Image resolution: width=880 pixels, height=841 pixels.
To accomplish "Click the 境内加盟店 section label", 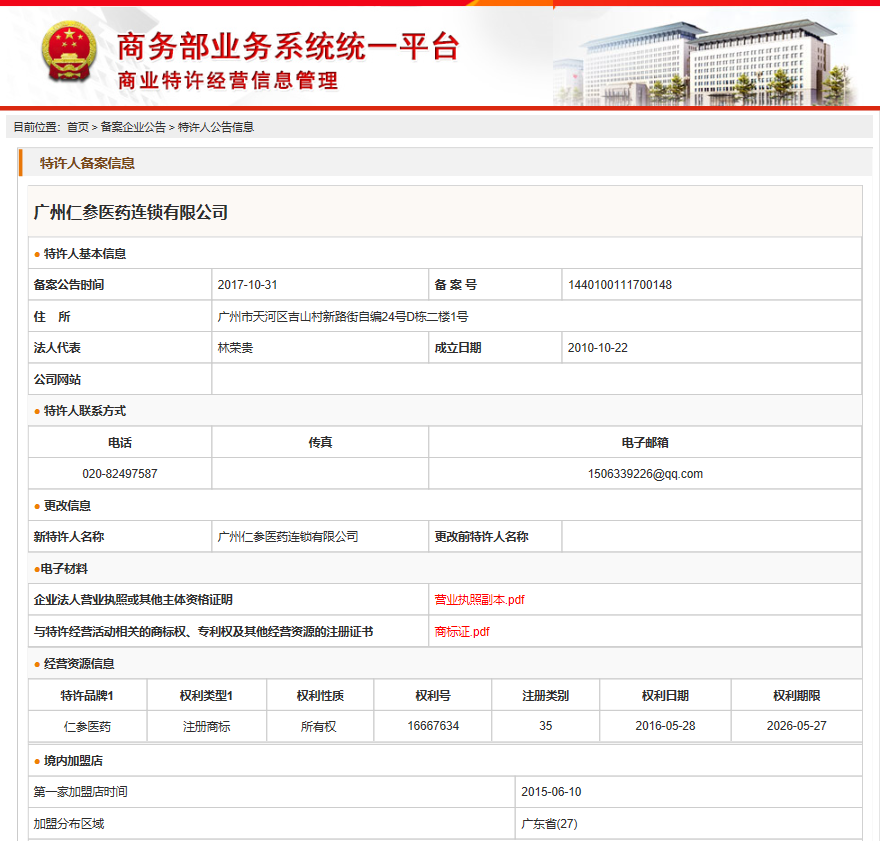I will [73, 761].
